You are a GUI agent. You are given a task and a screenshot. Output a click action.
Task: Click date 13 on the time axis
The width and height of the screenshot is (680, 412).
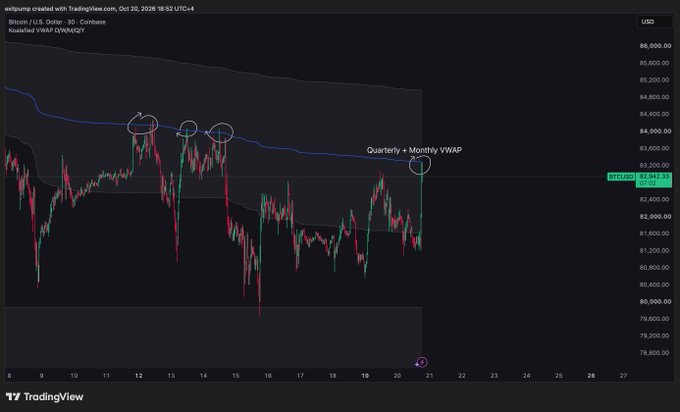coord(171,376)
